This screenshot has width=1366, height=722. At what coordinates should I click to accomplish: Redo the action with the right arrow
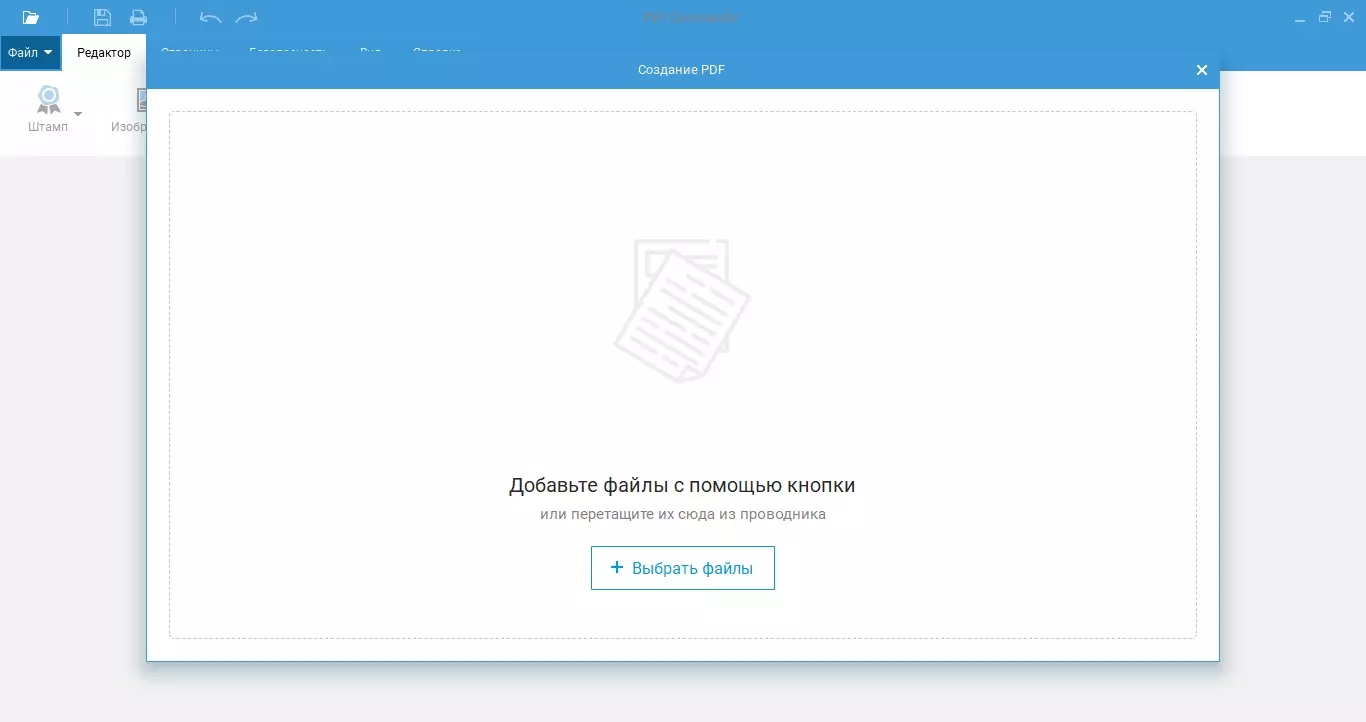click(246, 17)
